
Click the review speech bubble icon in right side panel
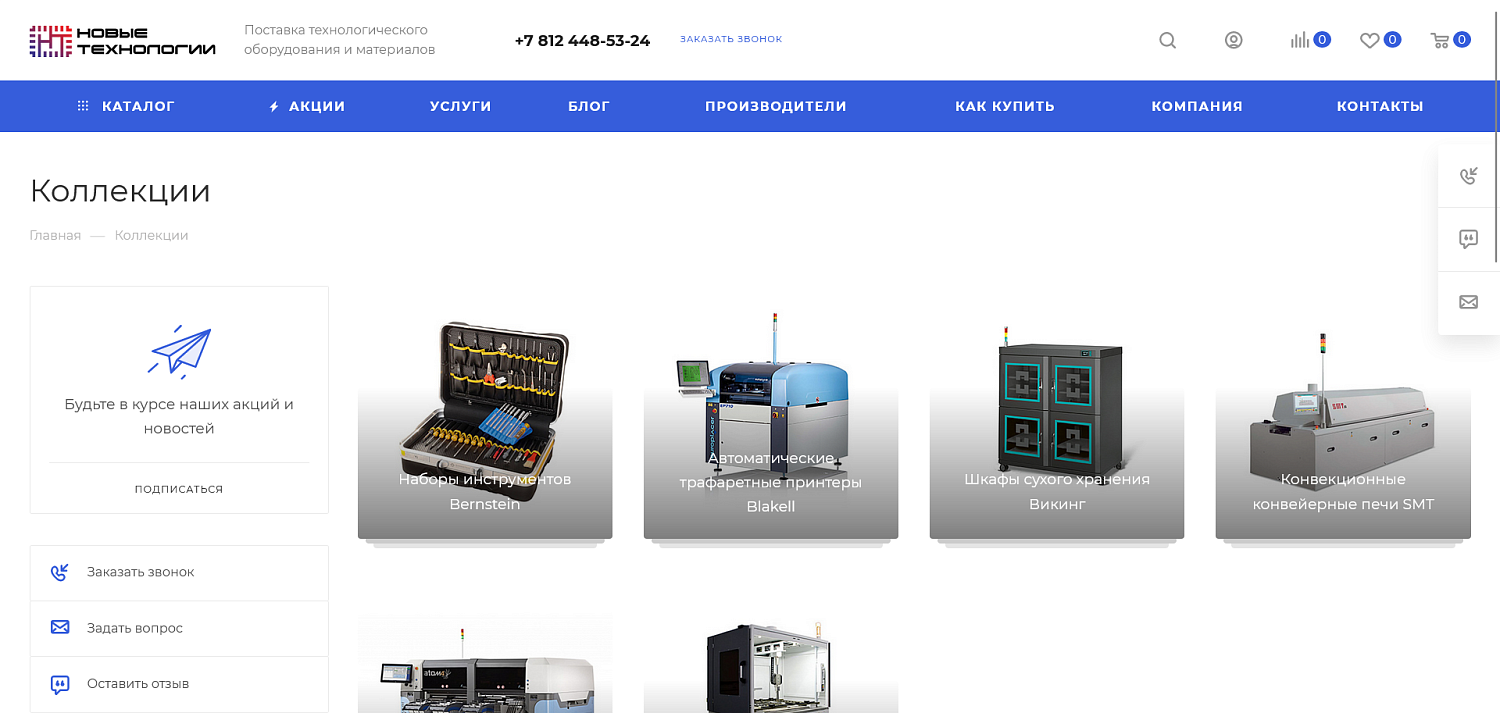coord(1468,239)
